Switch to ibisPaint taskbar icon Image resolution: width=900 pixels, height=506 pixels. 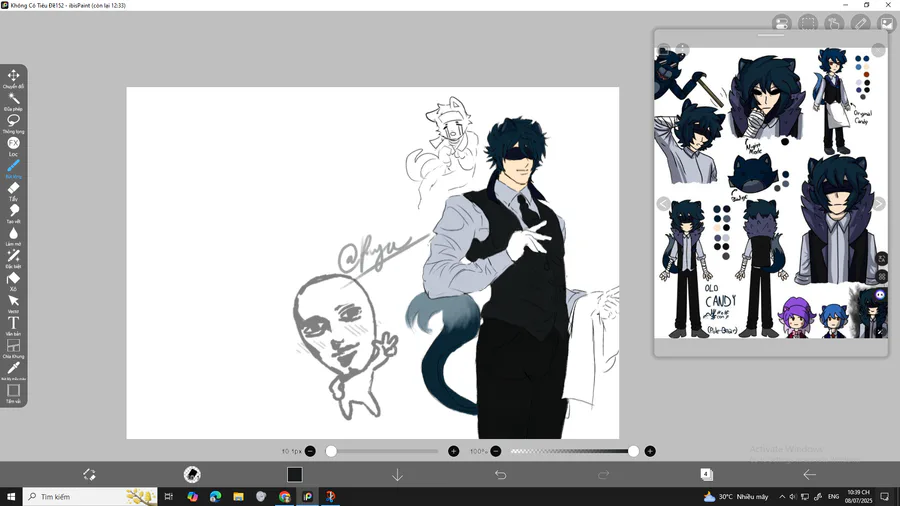(x=308, y=497)
